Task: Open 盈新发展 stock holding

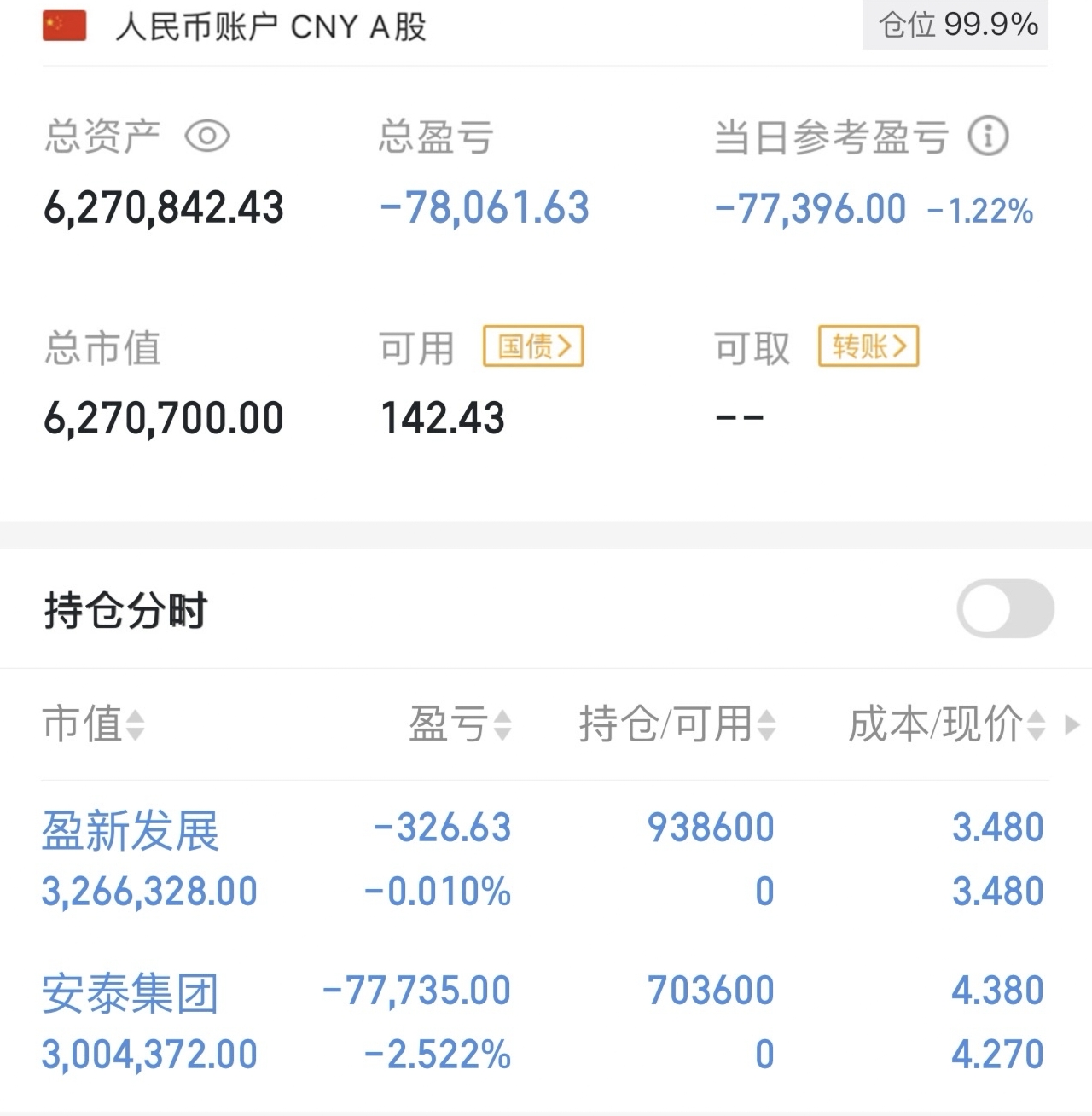Action: (x=131, y=830)
